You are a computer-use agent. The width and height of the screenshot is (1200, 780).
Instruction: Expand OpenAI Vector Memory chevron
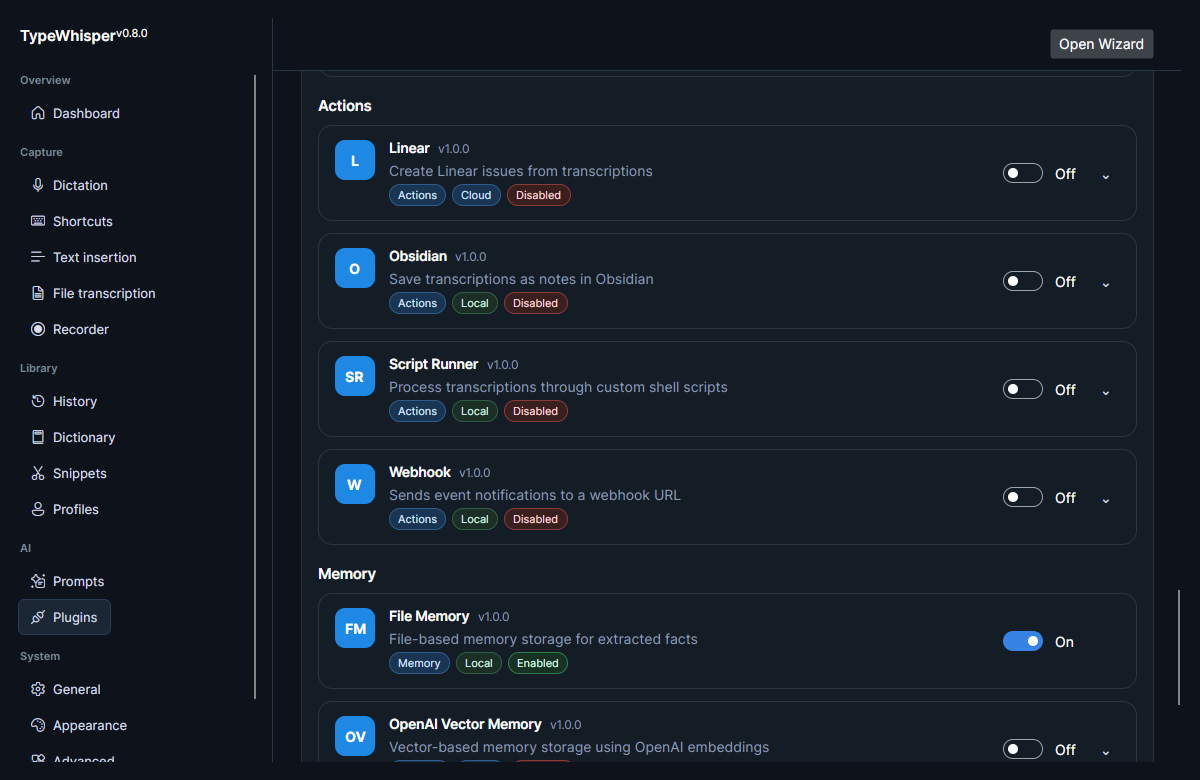(1105, 751)
